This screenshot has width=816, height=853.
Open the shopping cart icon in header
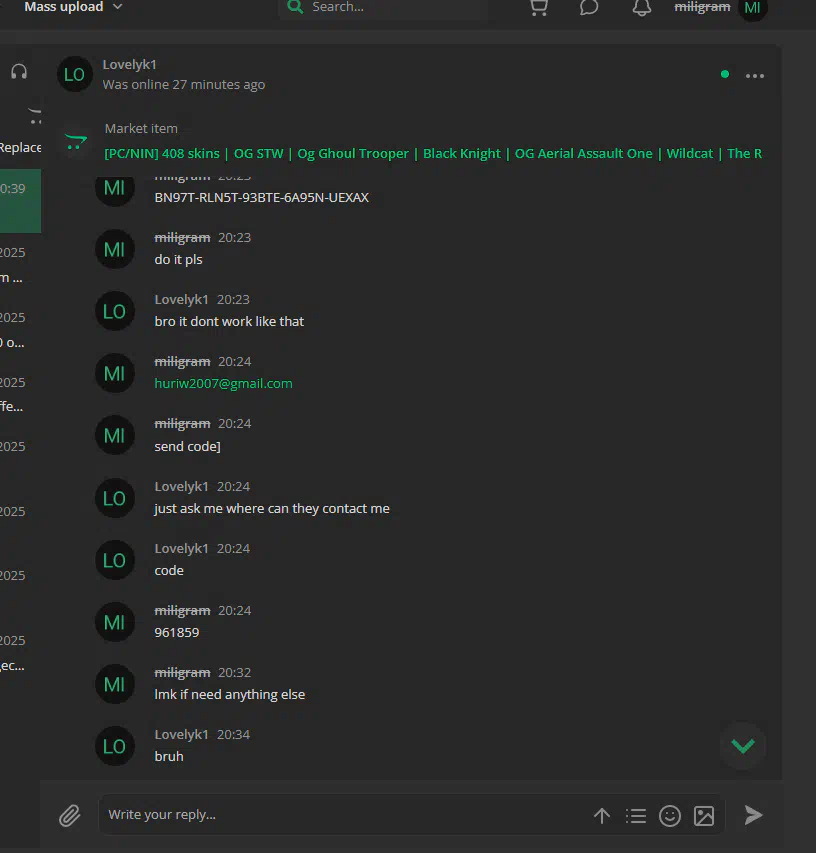tap(539, 8)
